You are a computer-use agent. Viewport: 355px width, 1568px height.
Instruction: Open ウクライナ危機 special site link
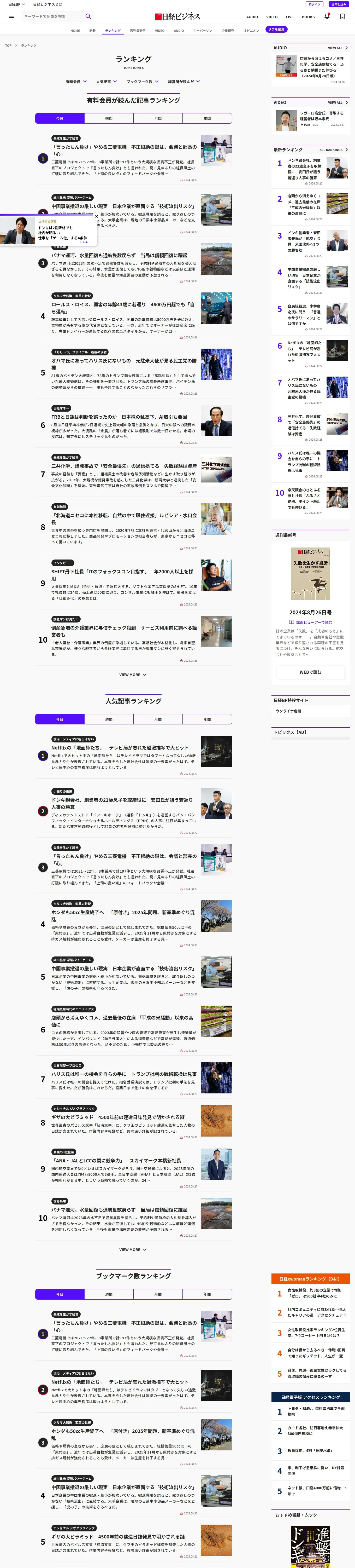pyautogui.click(x=288, y=711)
